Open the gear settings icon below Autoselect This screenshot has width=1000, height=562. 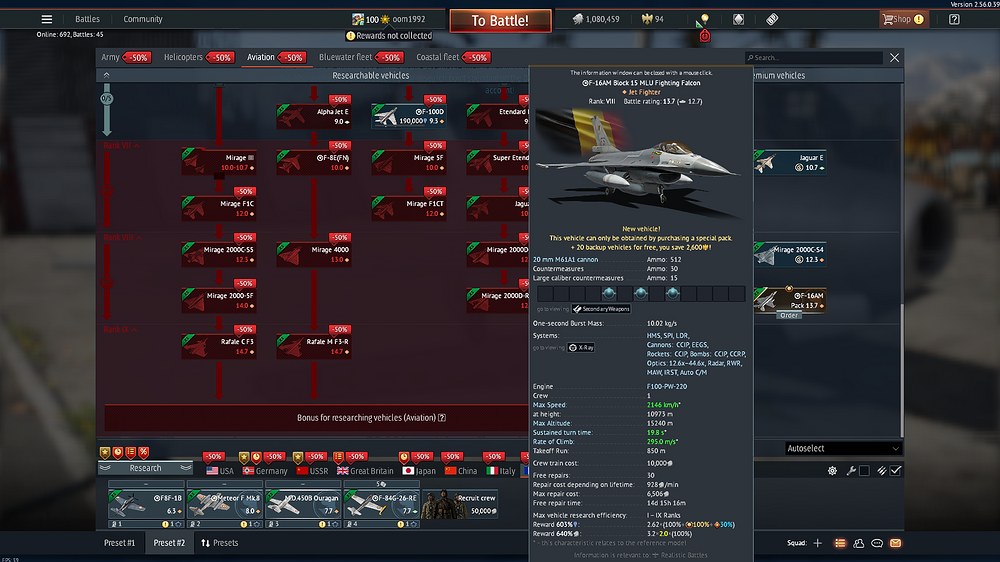click(832, 471)
